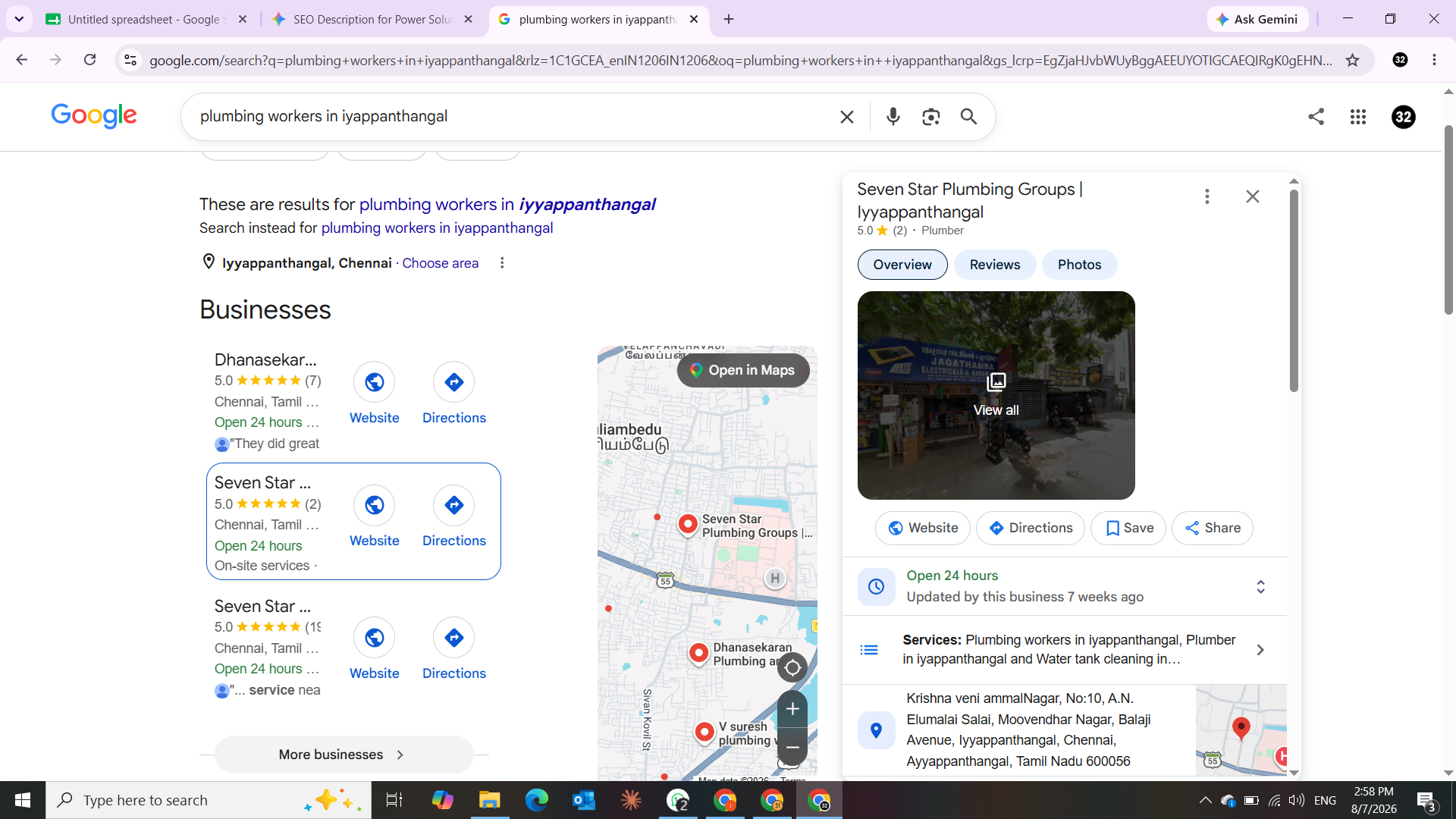The image size is (1456, 819).
Task: Zoom out on the map with minus
Action: [x=792, y=747]
